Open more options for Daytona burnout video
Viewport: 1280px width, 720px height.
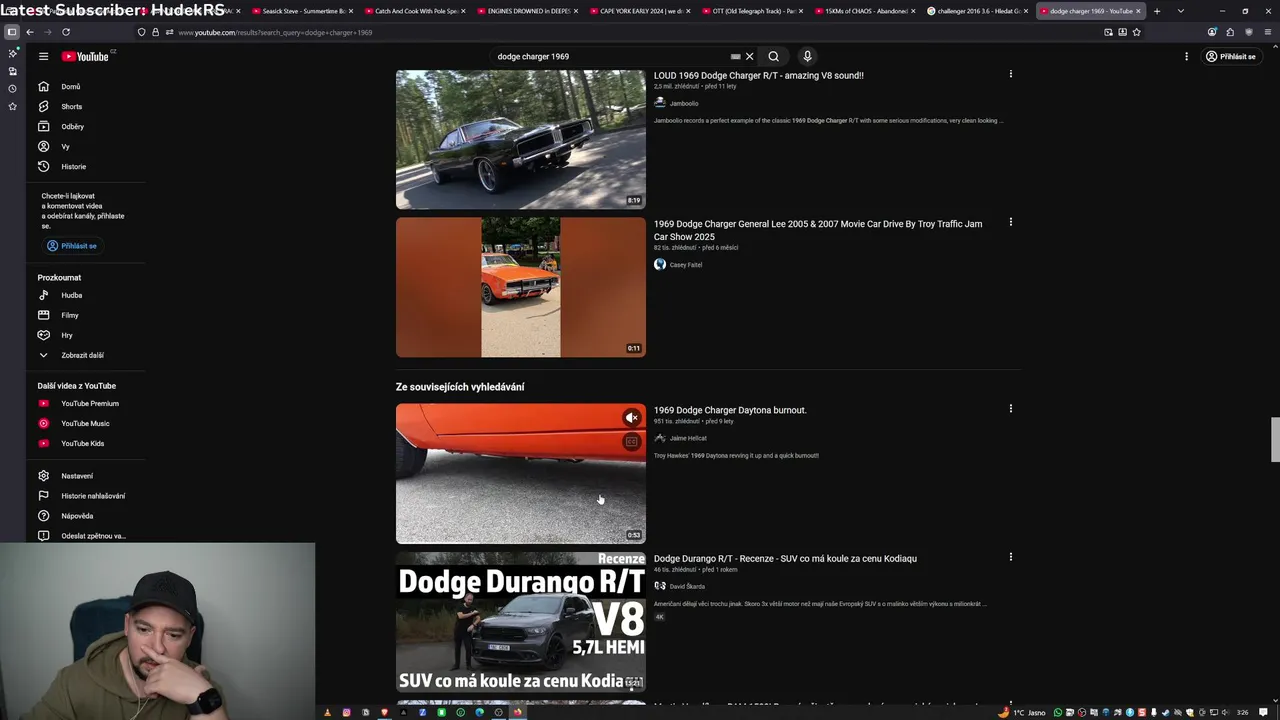[1011, 408]
